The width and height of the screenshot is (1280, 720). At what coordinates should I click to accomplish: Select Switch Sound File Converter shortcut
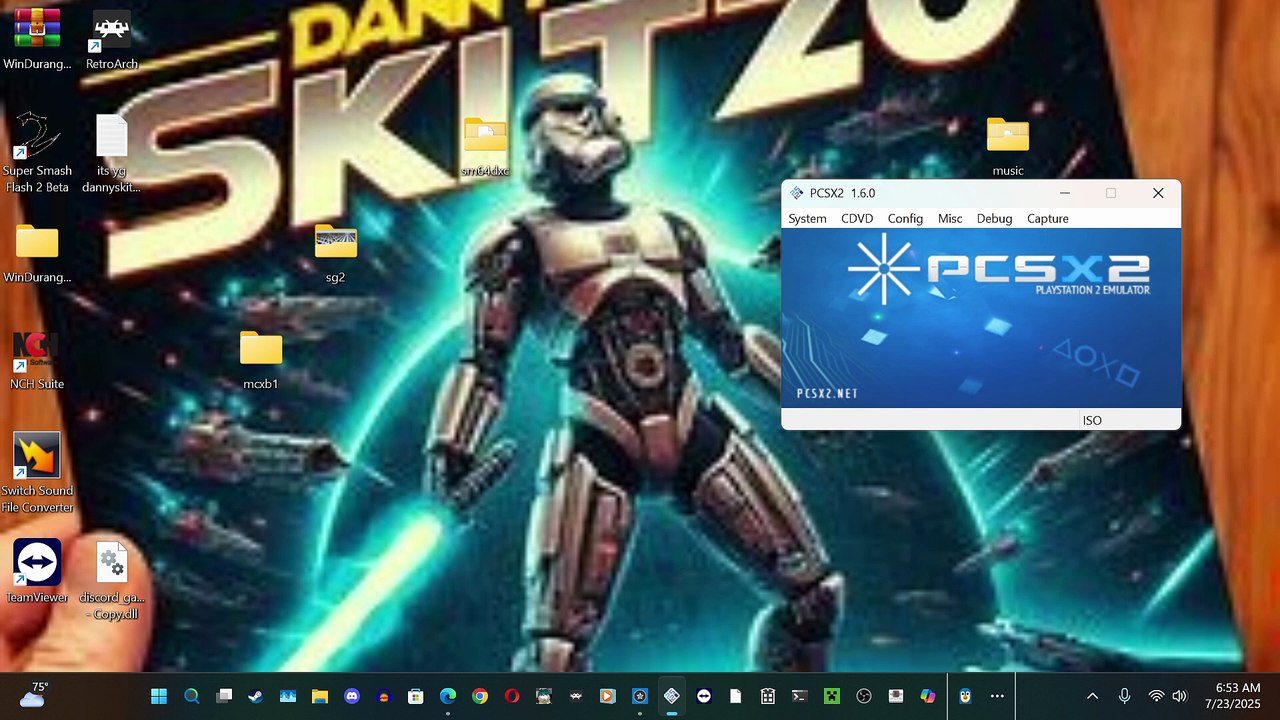(x=37, y=472)
